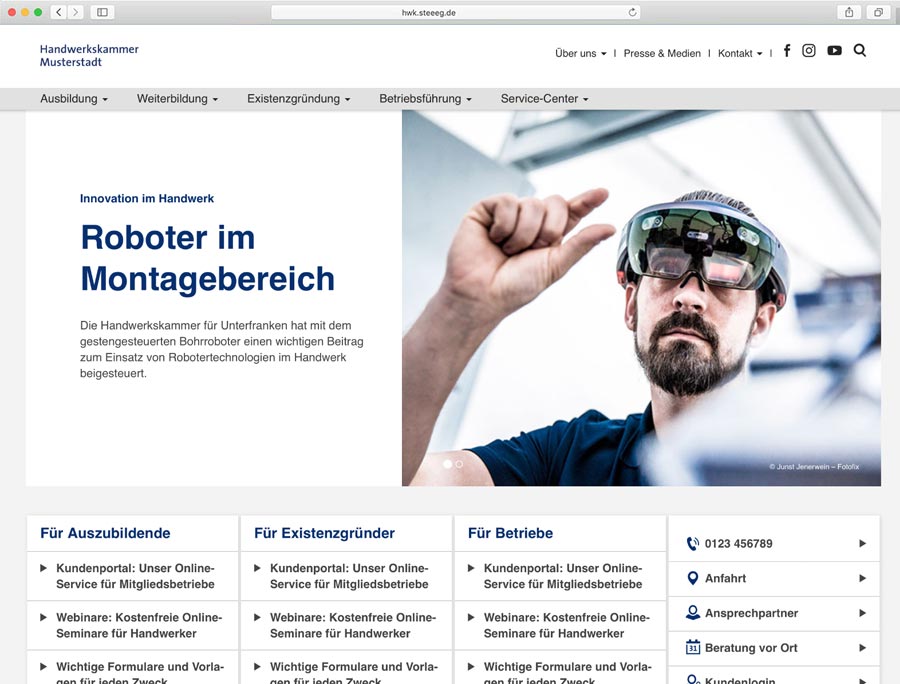The image size is (900, 684).
Task: Open the Instagram profile icon
Action: click(809, 51)
